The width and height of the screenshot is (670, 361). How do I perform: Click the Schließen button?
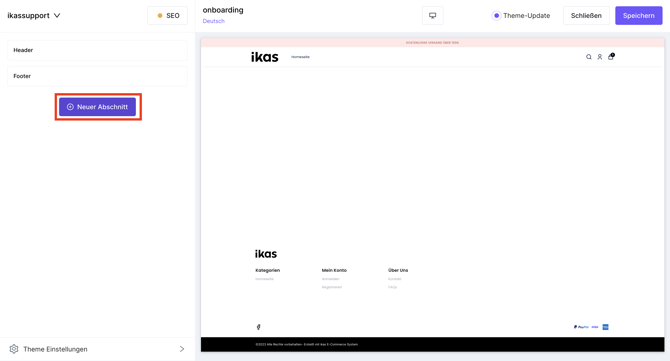586,15
